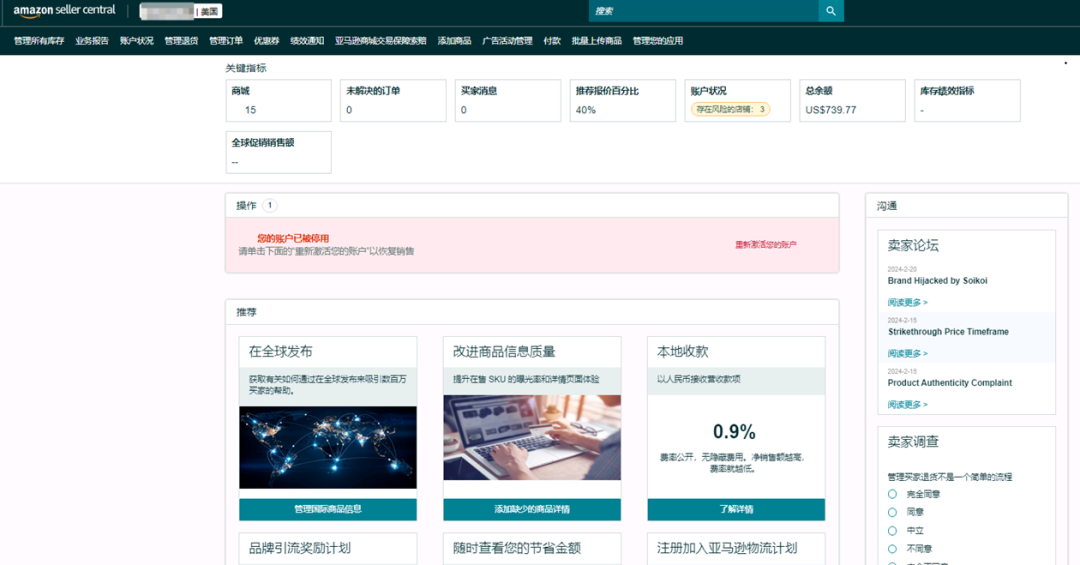
Task: Click the 存在风险的店铺: 3 badge
Action: [x=730, y=109]
